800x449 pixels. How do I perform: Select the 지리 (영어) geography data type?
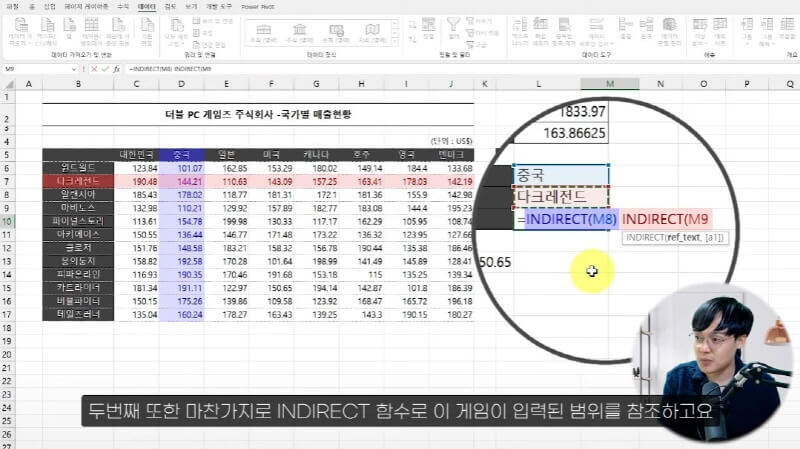pyautogui.click(x=372, y=33)
